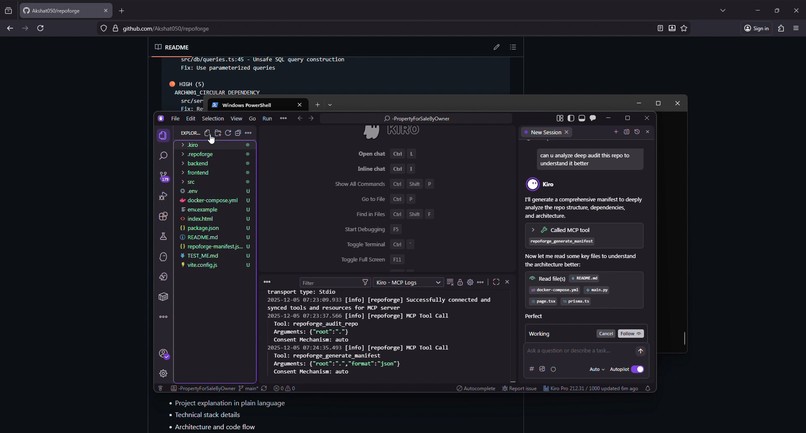This screenshot has height=433, width=806.
Task: Open the Extensions view icon
Action: click(x=163, y=216)
